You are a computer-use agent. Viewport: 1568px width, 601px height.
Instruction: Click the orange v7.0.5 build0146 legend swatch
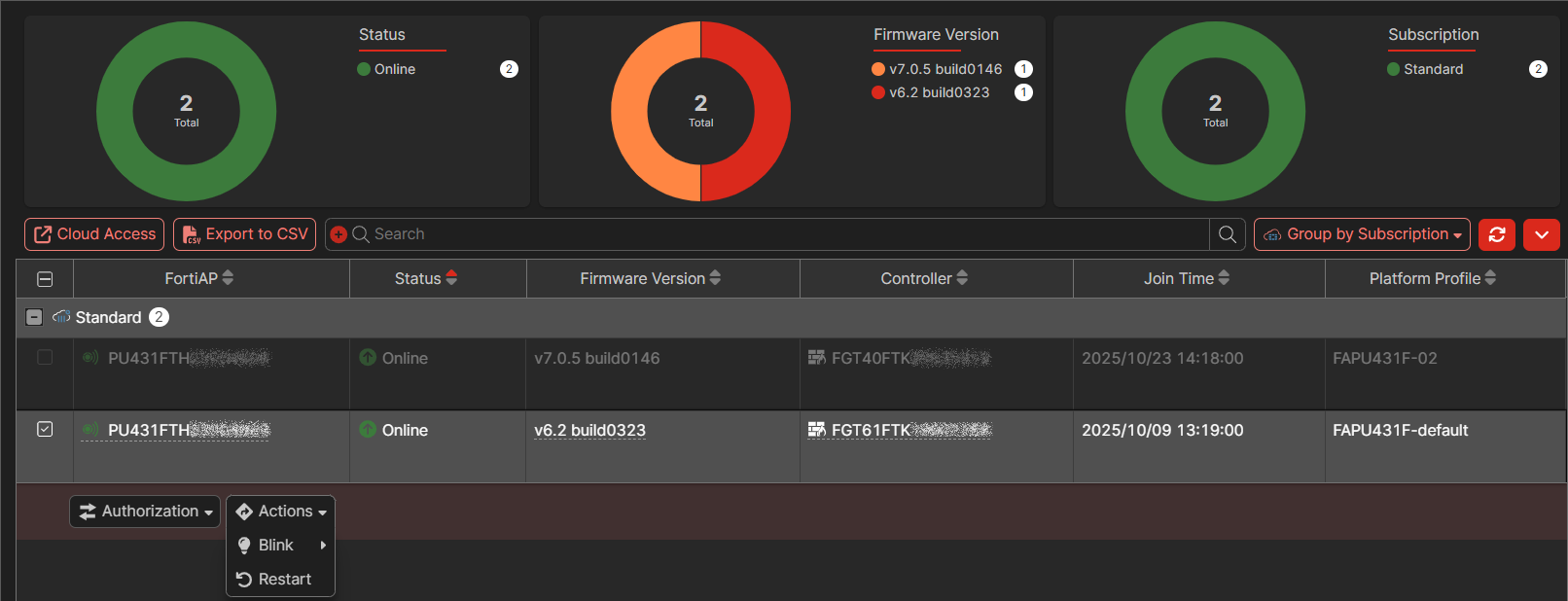click(x=878, y=69)
